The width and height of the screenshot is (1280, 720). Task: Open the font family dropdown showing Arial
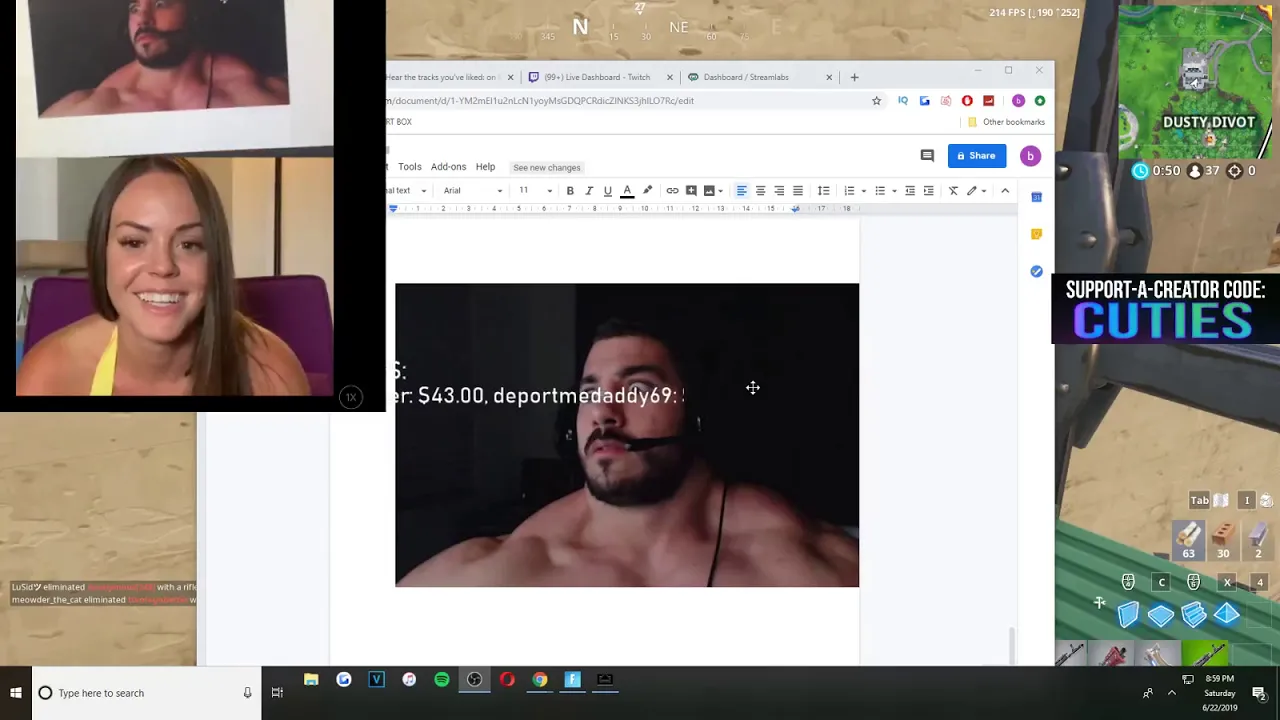click(473, 191)
